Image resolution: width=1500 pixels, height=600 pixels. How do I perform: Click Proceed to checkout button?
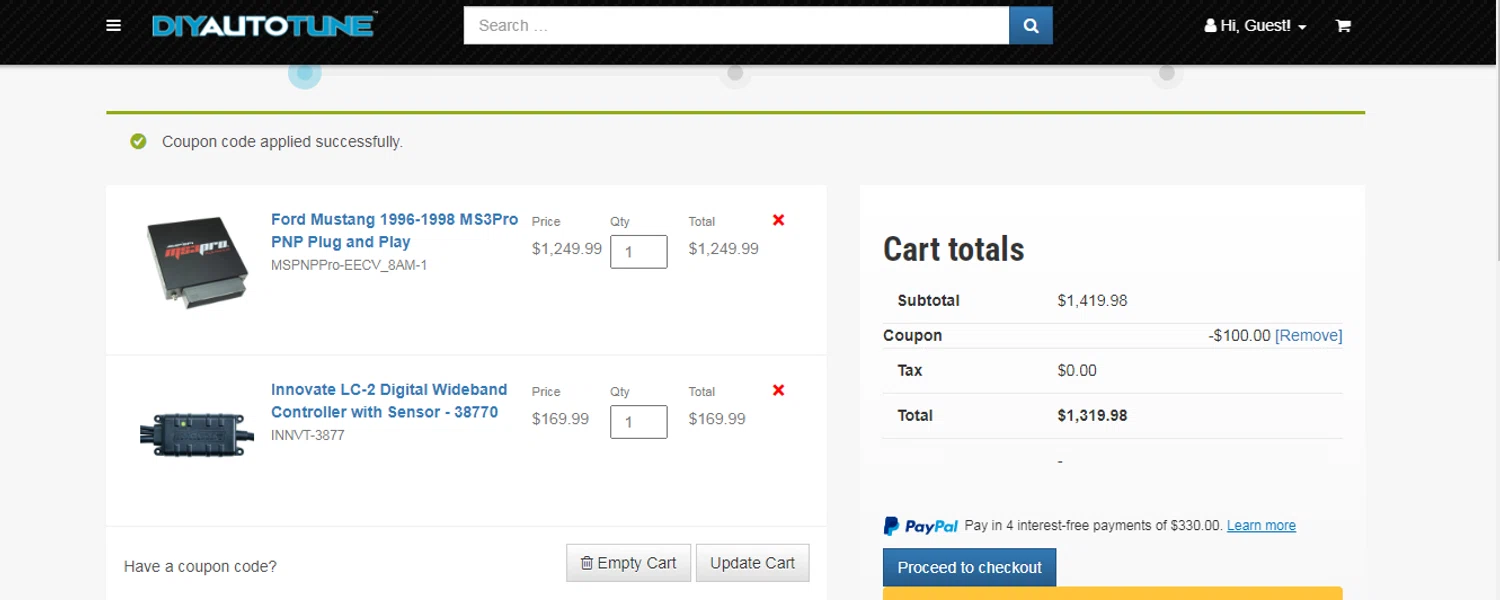969,567
